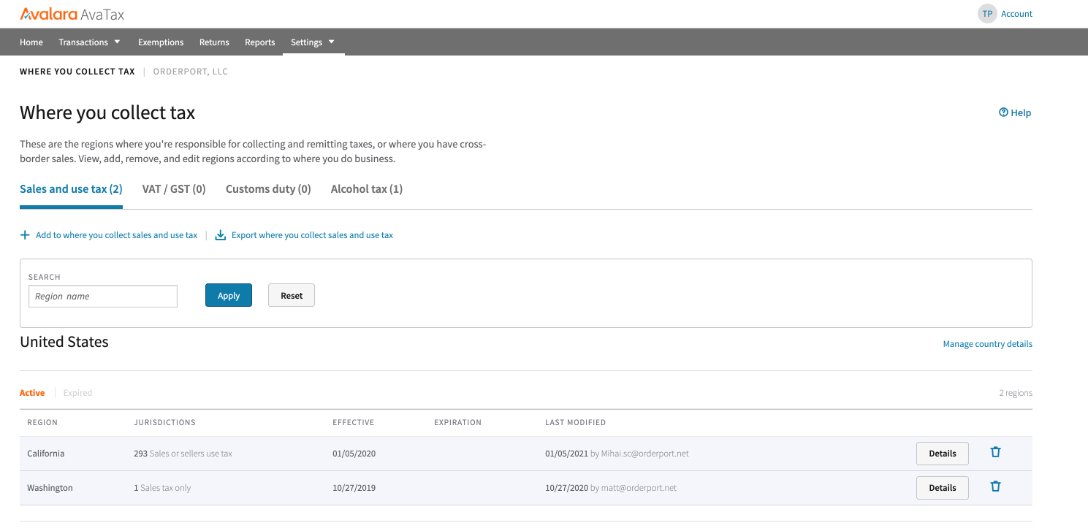
Task: Click the plus icon to add a region
Action: coord(25,235)
